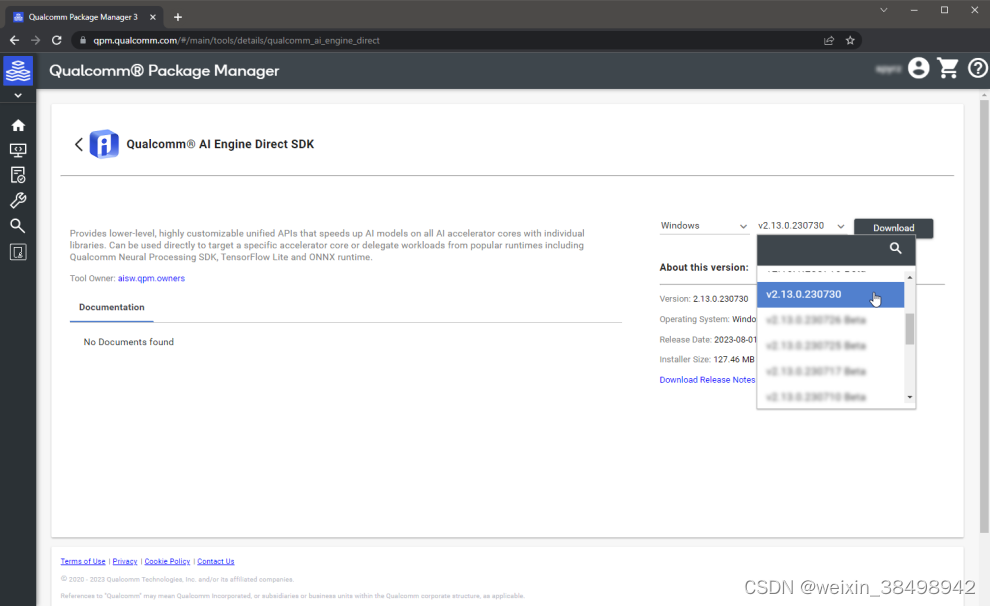Open the device management icon in the sidebar
990x606 pixels.
[18, 150]
